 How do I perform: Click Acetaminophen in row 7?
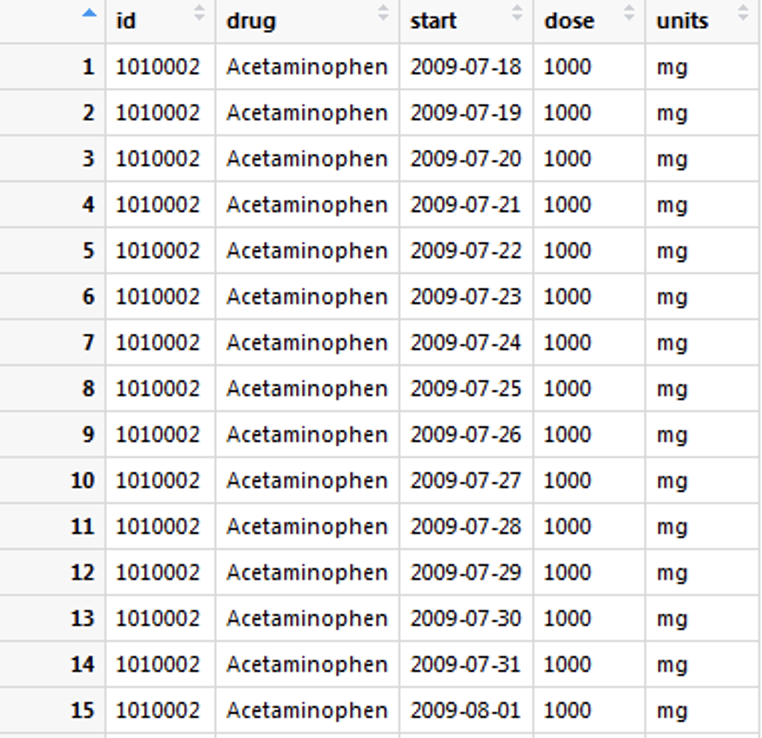pyautogui.click(x=307, y=343)
